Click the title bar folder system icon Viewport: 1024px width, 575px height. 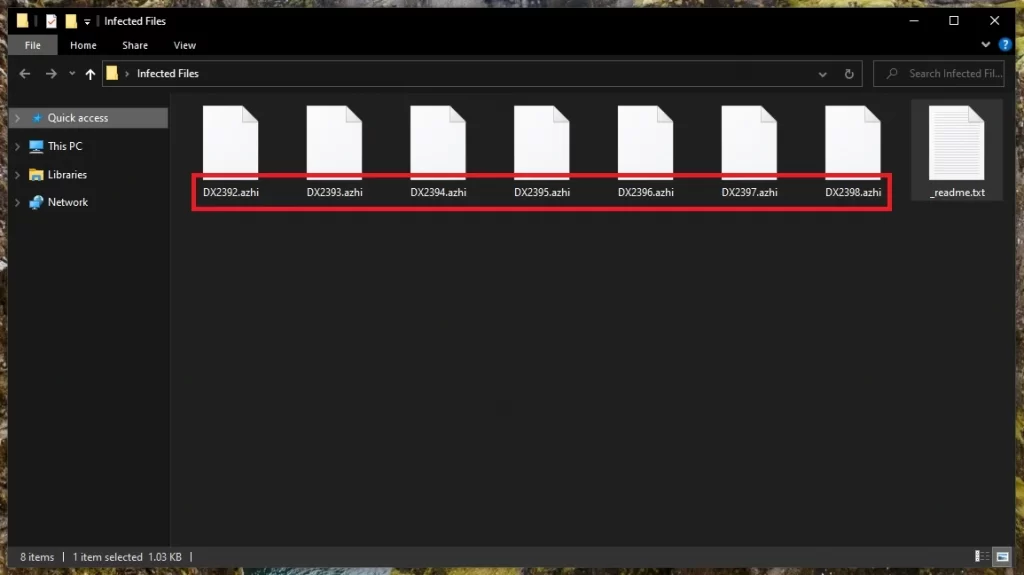[22, 21]
